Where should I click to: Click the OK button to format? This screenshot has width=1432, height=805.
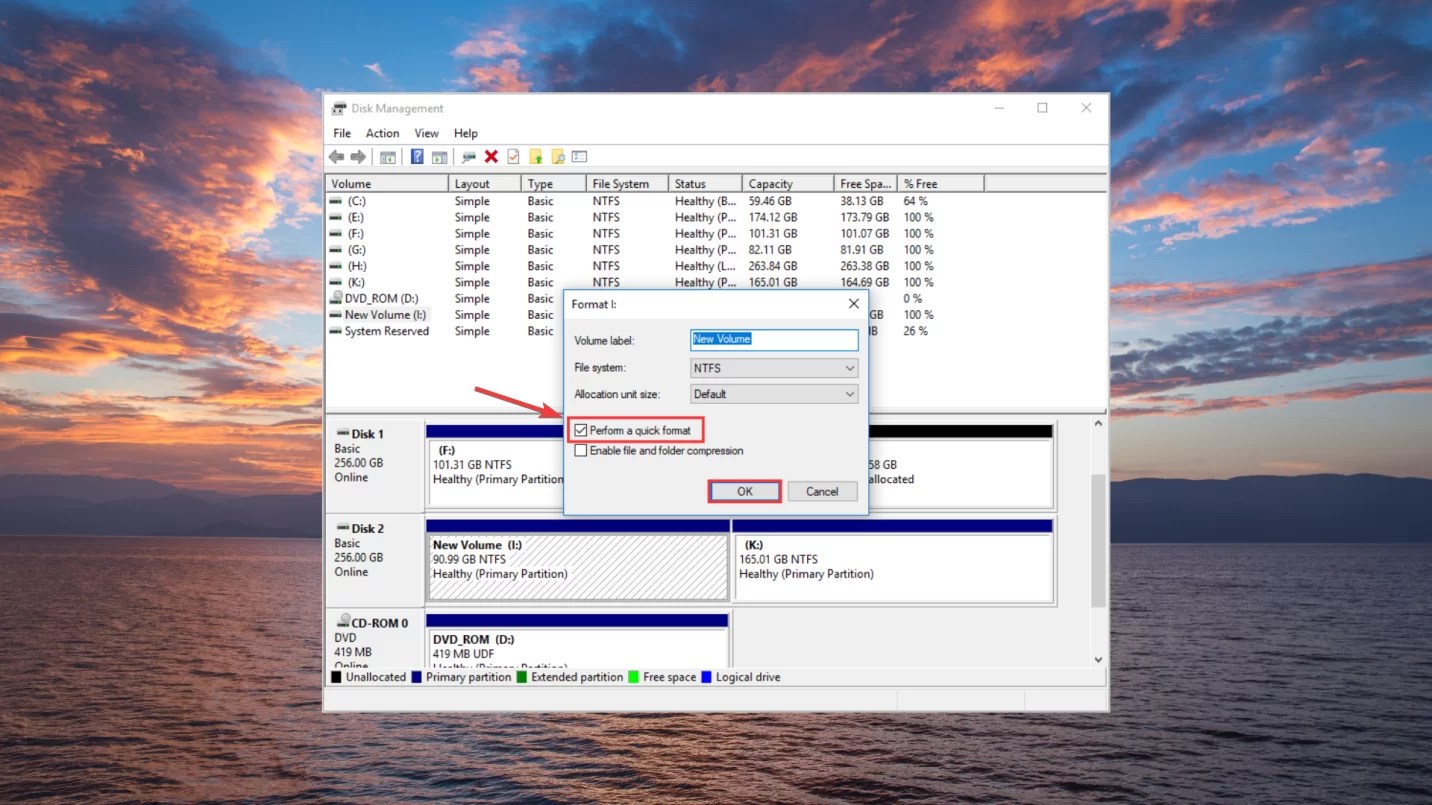point(744,491)
